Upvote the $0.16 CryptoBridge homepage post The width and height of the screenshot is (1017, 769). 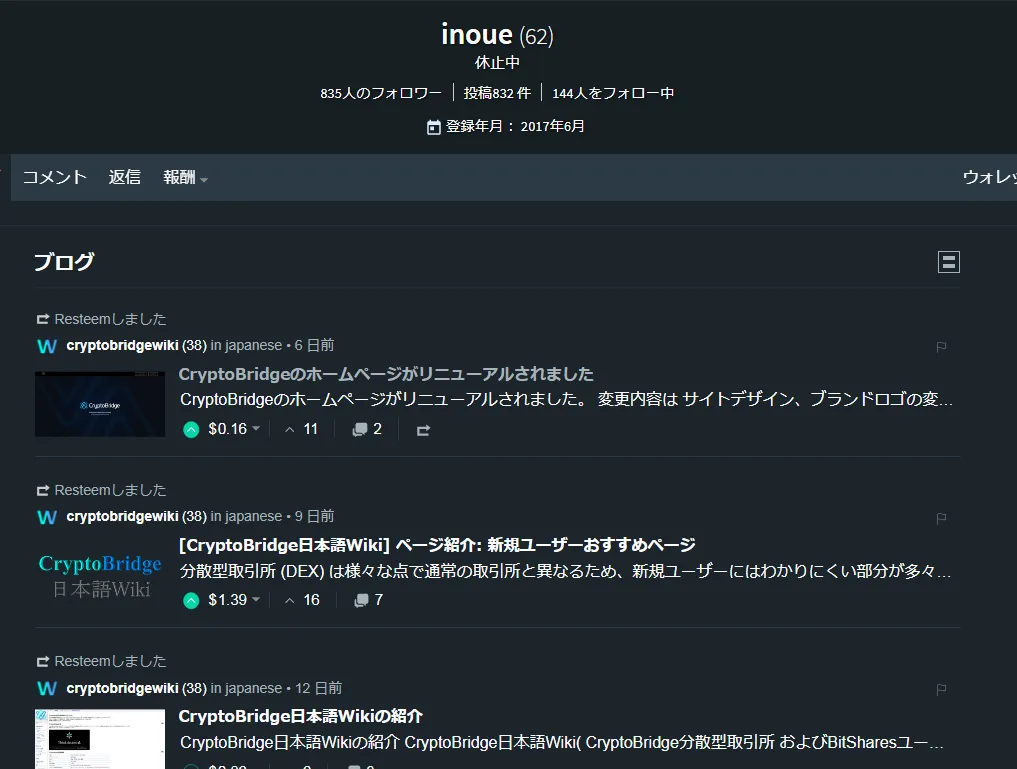pos(191,429)
